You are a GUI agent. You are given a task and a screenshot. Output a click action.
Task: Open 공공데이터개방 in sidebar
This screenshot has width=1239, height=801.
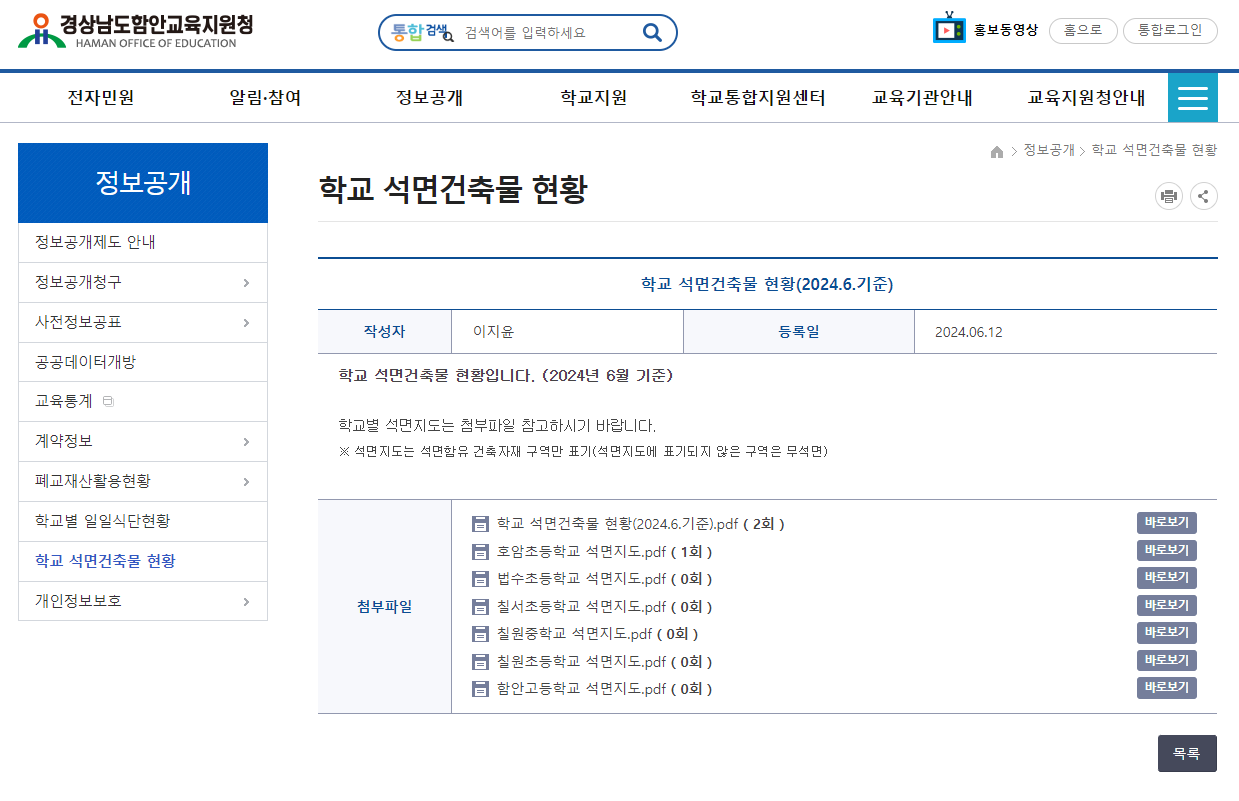(143, 362)
